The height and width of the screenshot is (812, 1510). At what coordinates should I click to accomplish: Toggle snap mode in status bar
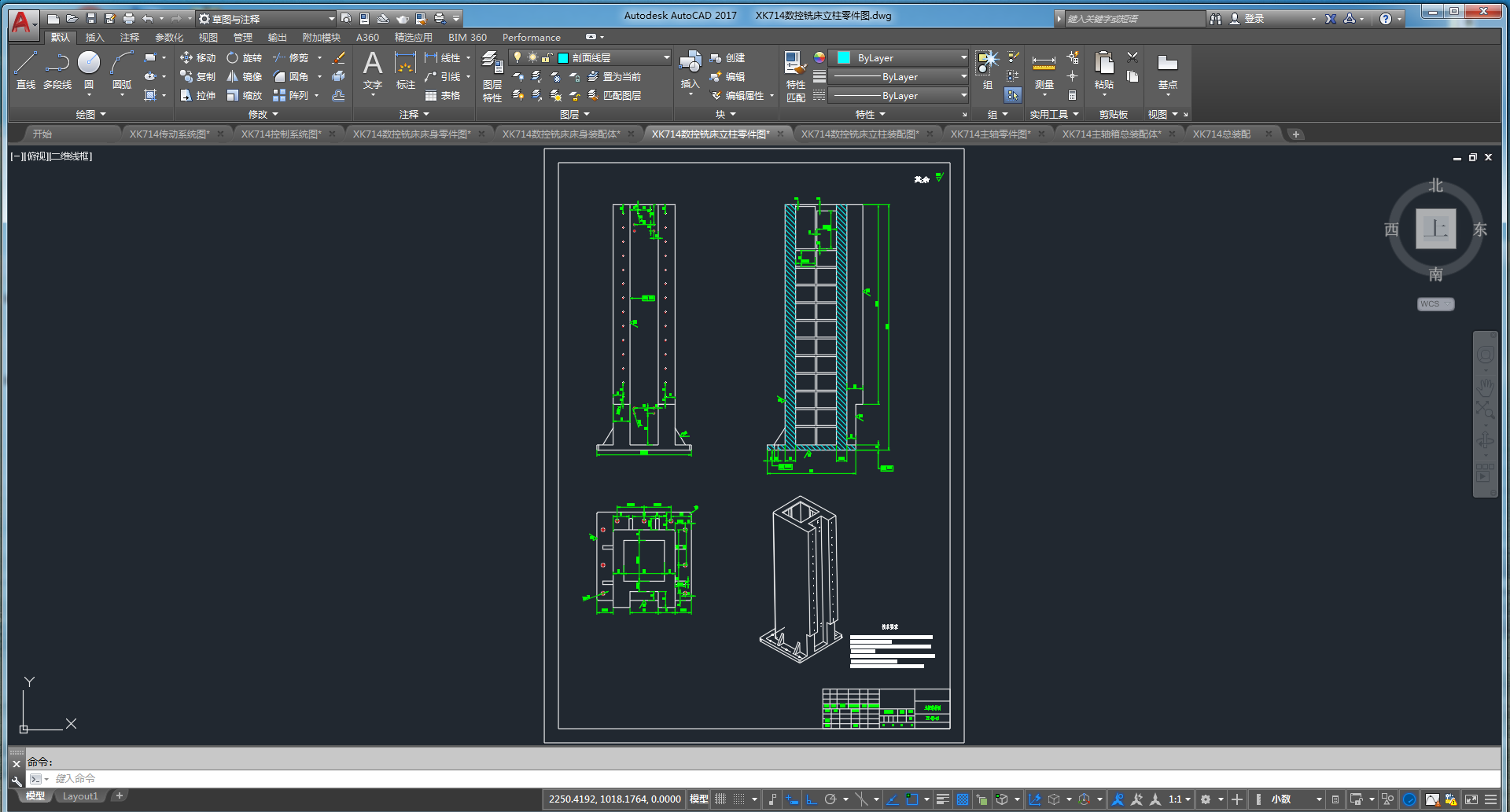point(739,799)
